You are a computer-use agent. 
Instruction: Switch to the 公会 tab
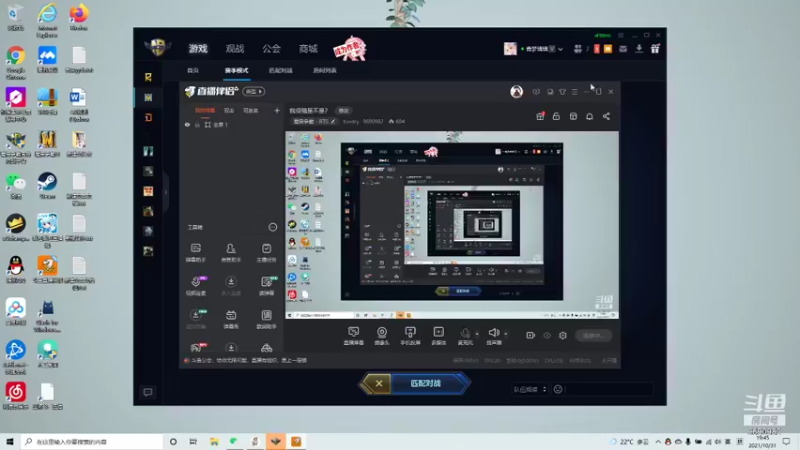coord(271,49)
